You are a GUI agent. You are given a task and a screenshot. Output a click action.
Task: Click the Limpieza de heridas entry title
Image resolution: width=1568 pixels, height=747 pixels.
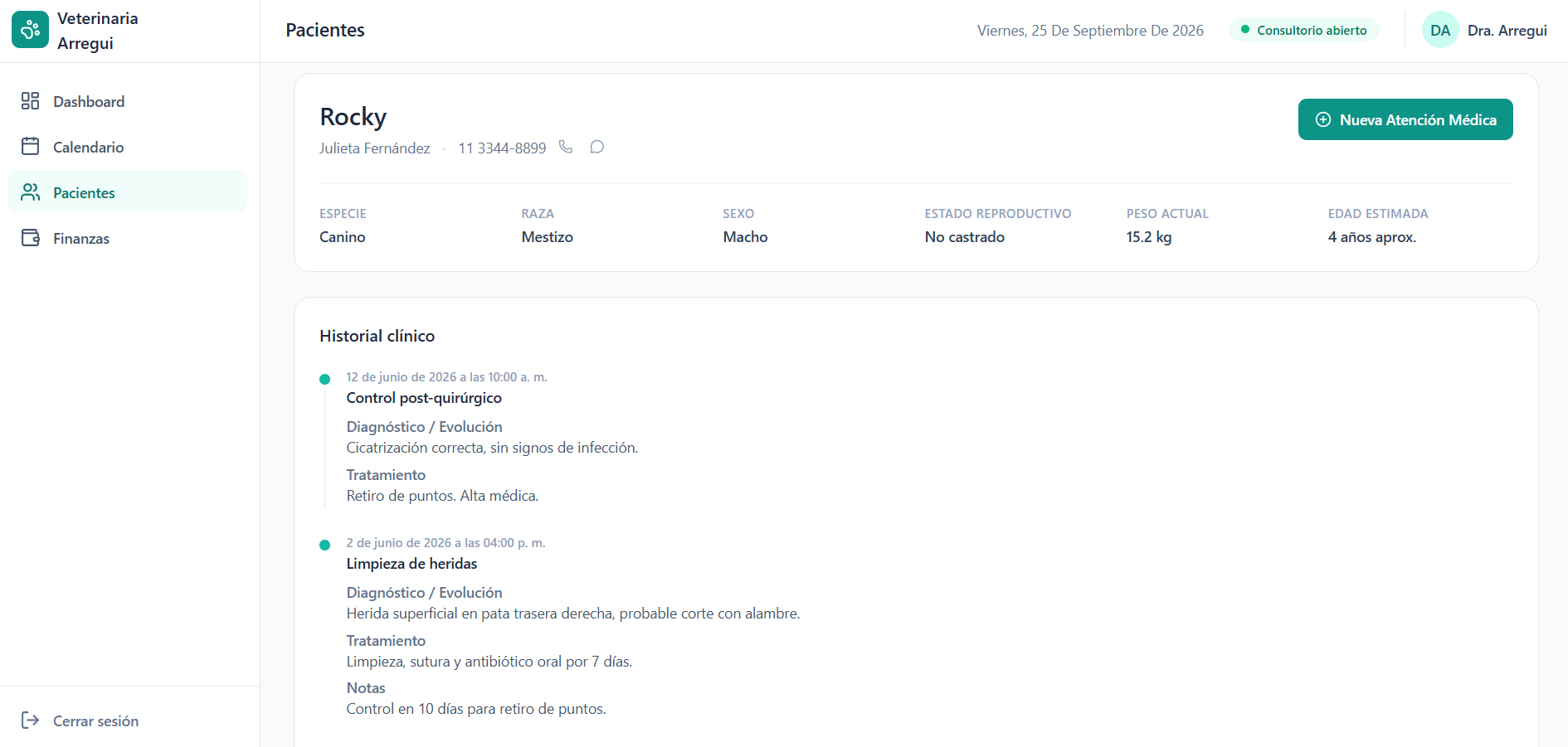tap(411, 564)
